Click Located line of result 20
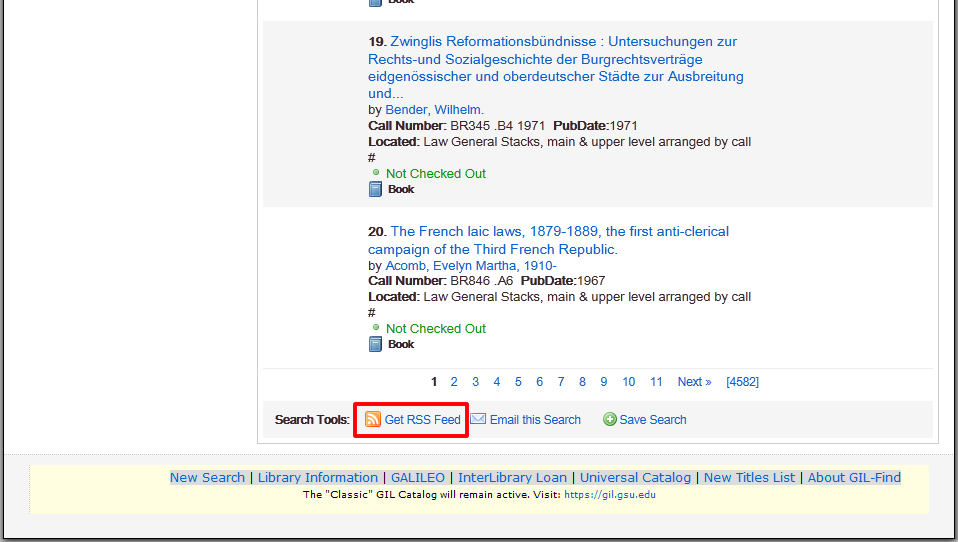Image resolution: width=958 pixels, height=542 pixels. (560, 305)
